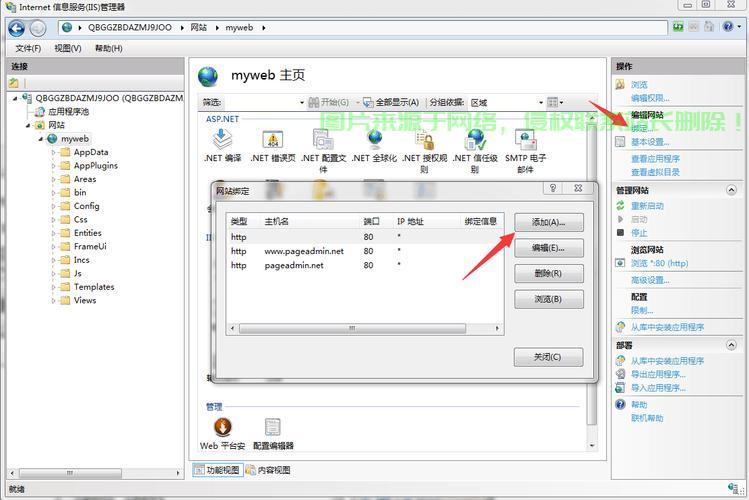Click the status bar network icon
This screenshot has height=500, width=749.
point(732,488)
